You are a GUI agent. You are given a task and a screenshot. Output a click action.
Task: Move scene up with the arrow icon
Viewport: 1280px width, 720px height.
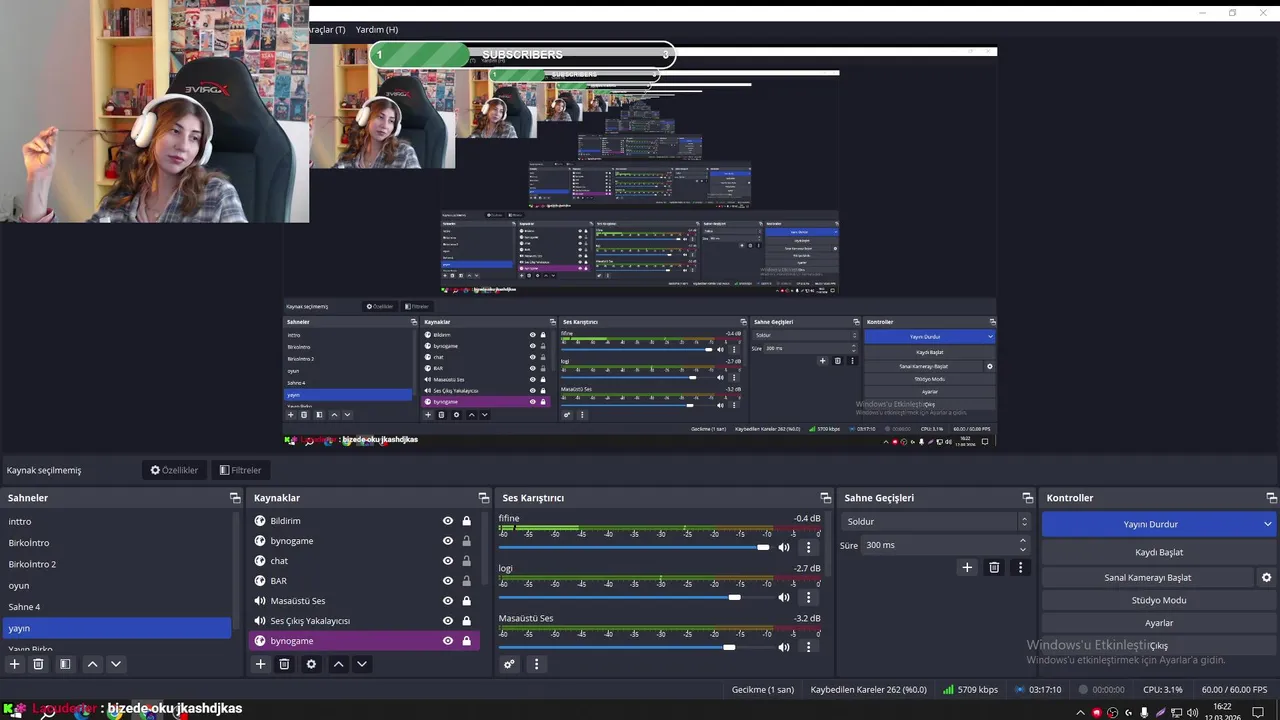[x=92, y=664]
